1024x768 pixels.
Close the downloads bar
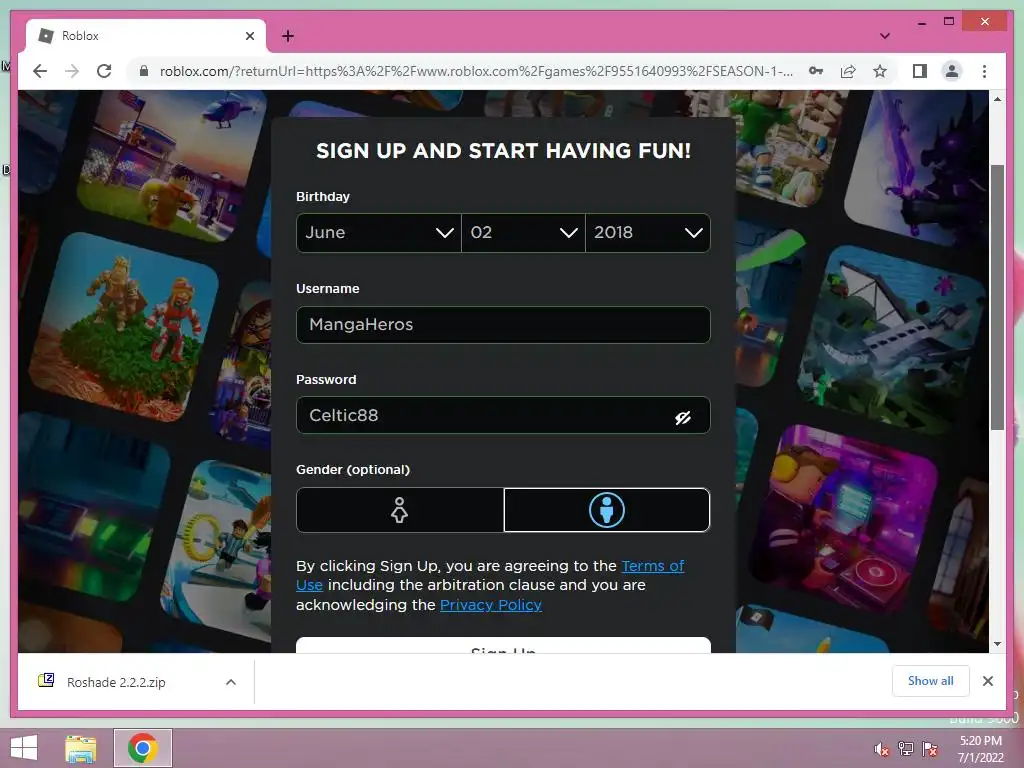click(x=988, y=681)
